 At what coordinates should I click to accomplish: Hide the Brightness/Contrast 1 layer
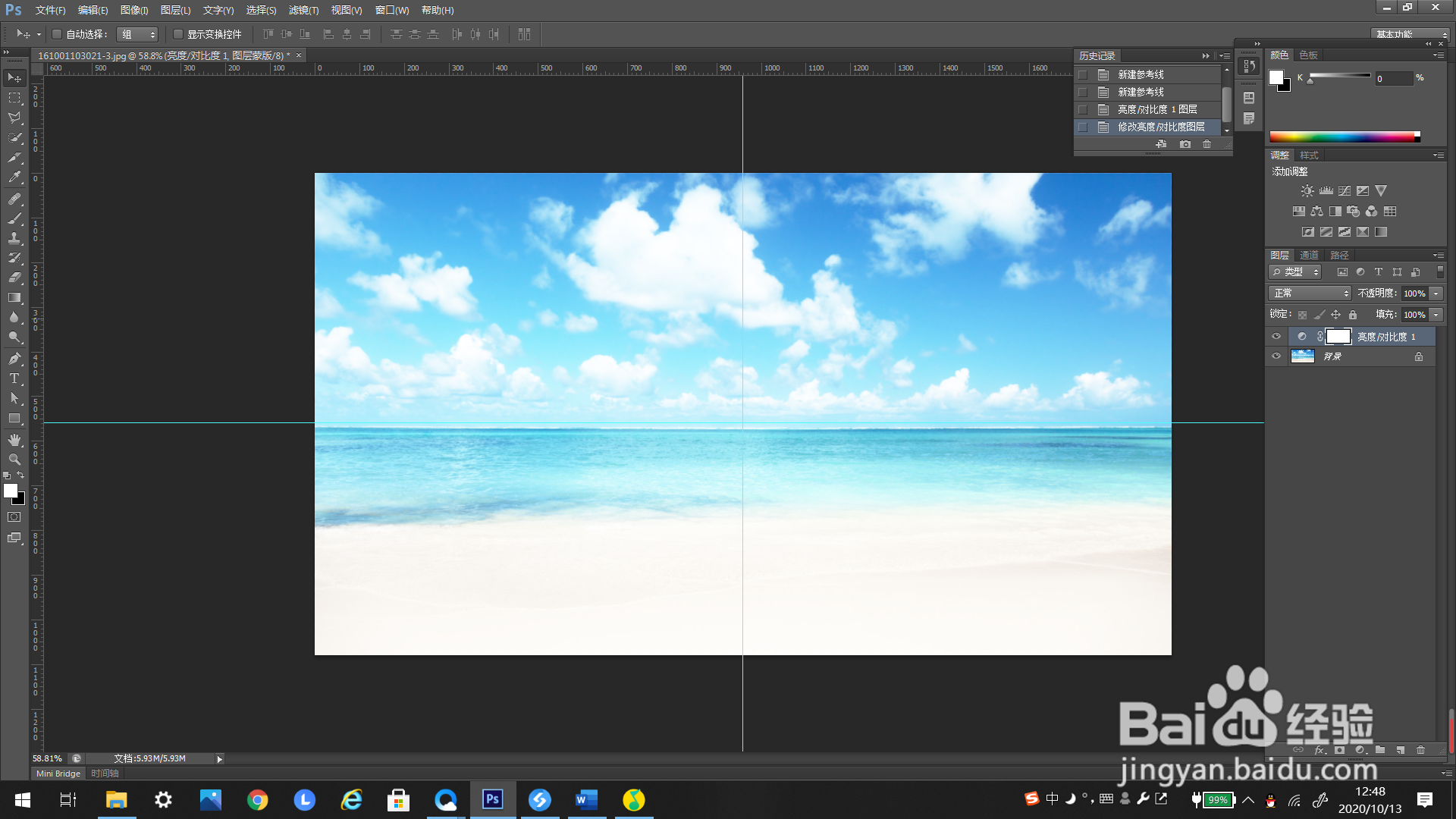pos(1276,337)
